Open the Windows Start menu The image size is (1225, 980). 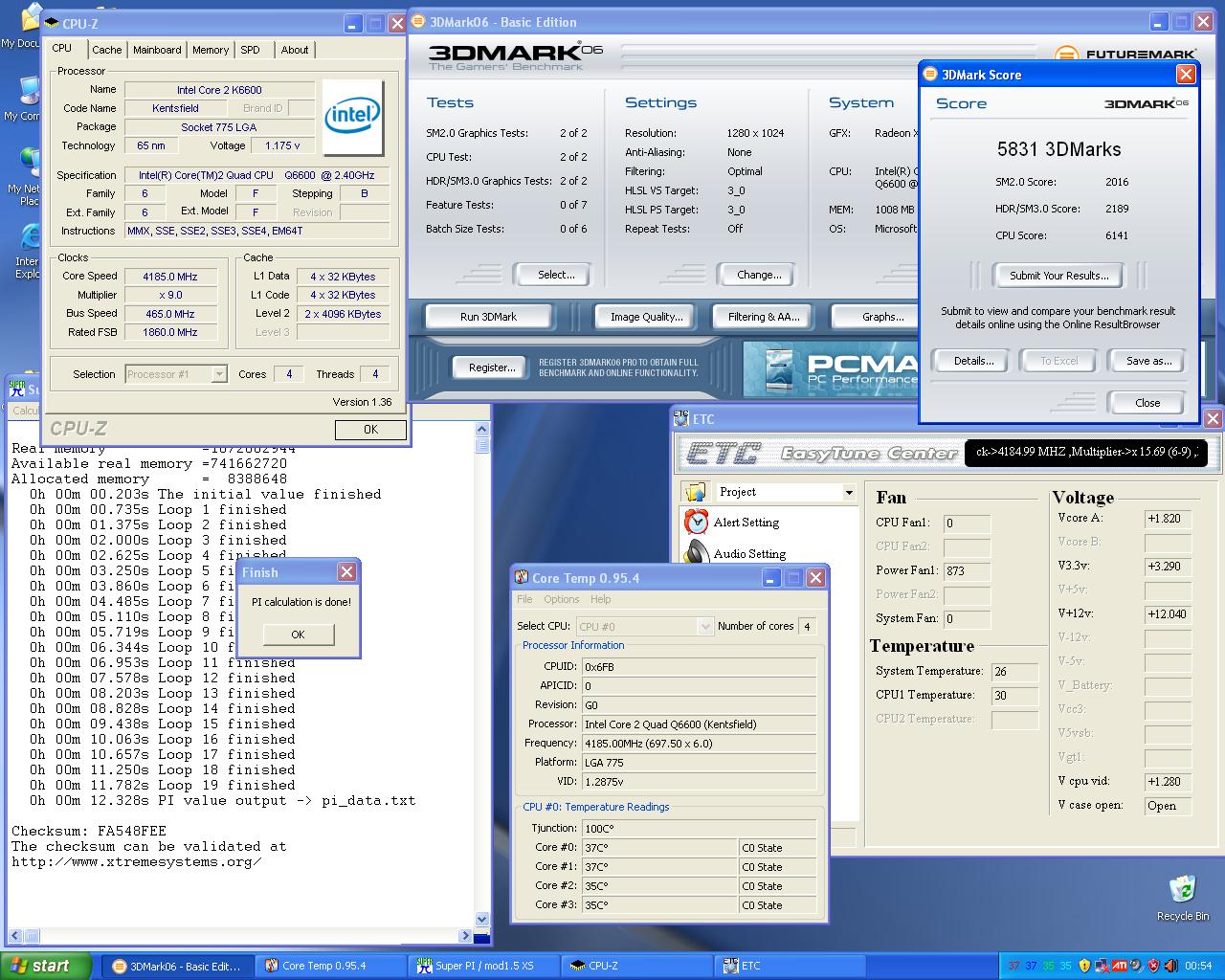(x=46, y=966)
